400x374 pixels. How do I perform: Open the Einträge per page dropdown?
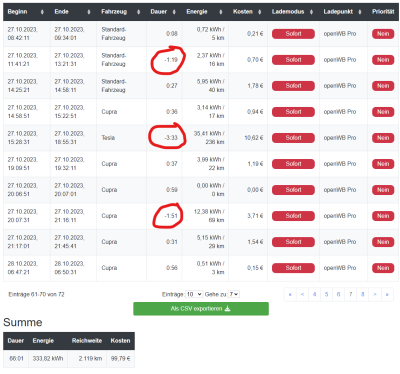point(194,294)
